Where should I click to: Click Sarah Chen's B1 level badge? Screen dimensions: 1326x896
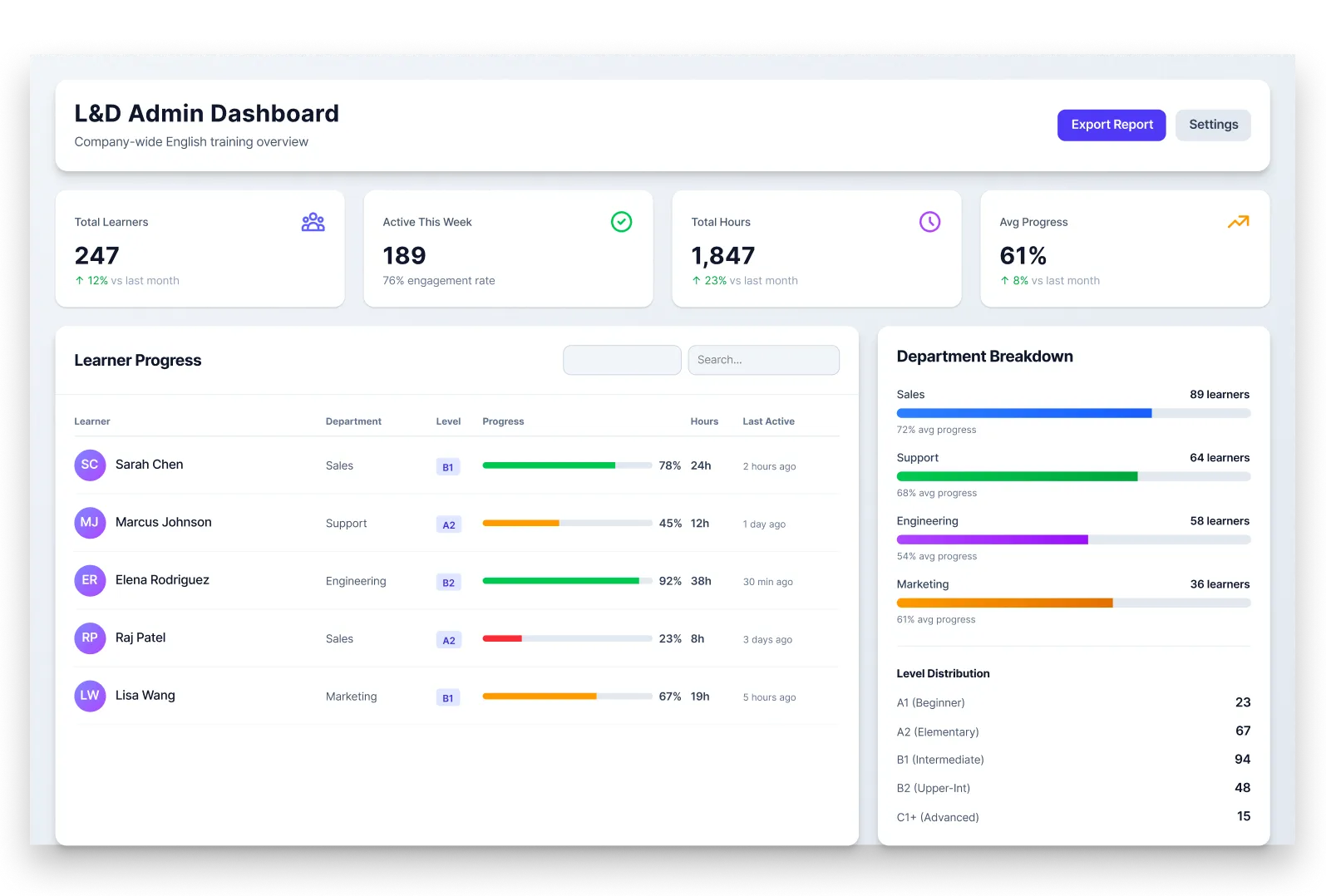pyautogui.click(x=448, y=467)
